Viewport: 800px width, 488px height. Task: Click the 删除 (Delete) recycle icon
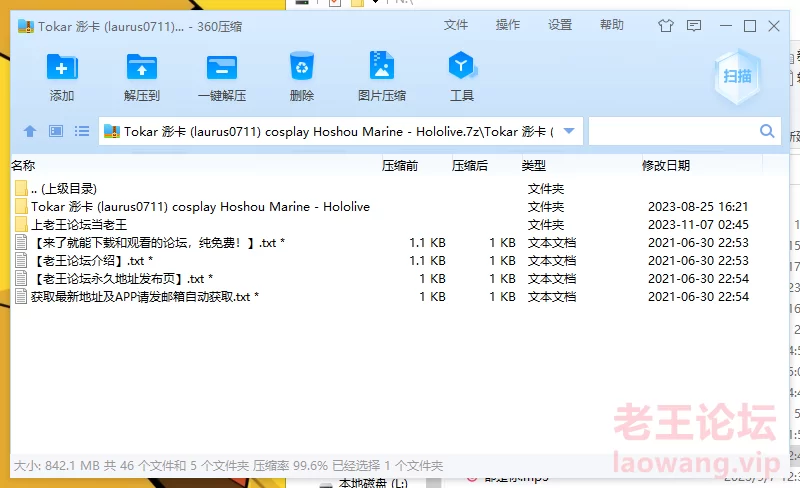tap(302, 65)
